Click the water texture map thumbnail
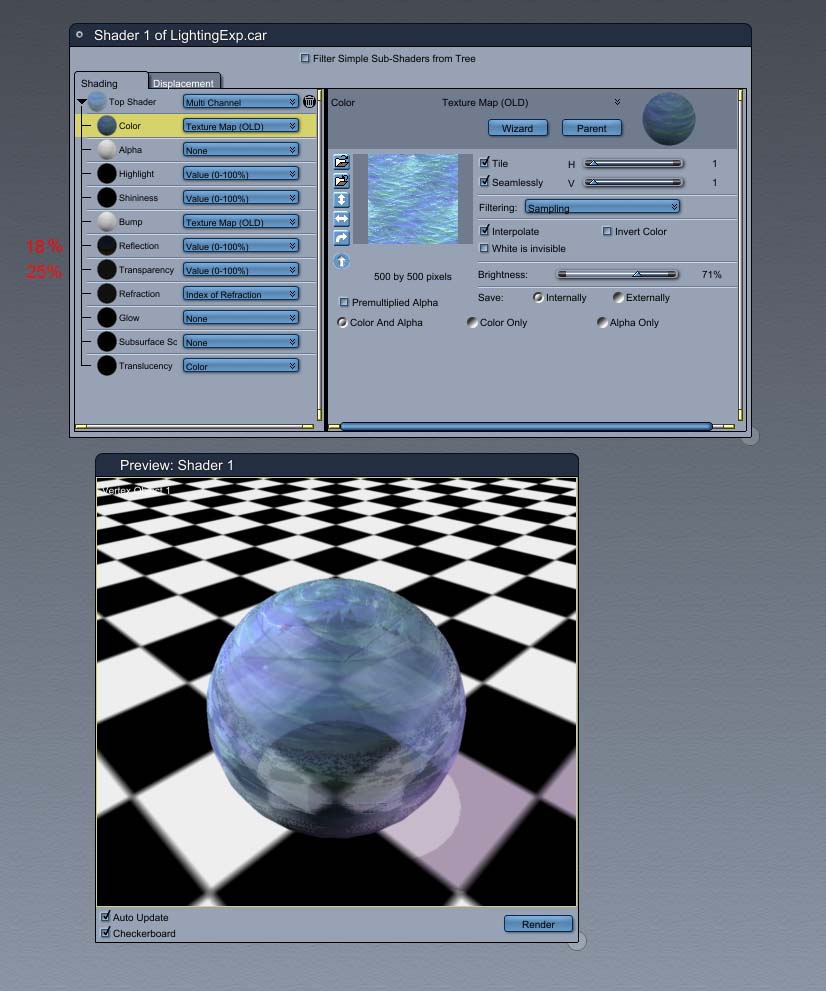 (413, 198)
